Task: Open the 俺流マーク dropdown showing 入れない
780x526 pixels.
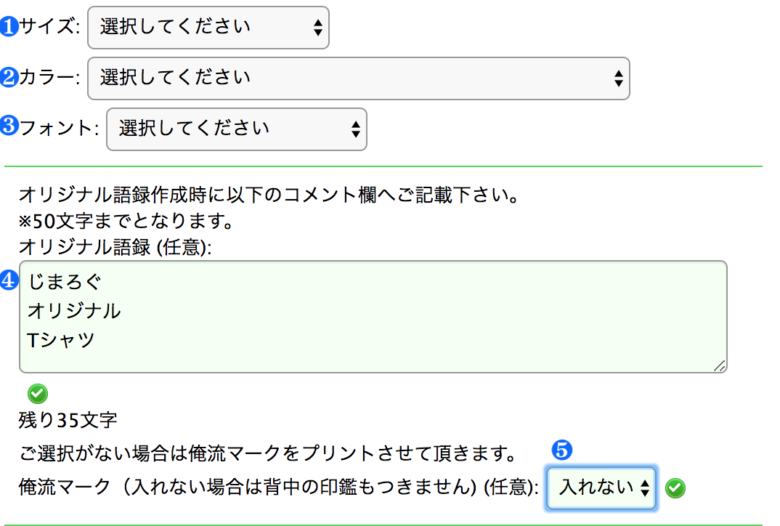Action: pyautogui.click(x=602, y=487)
